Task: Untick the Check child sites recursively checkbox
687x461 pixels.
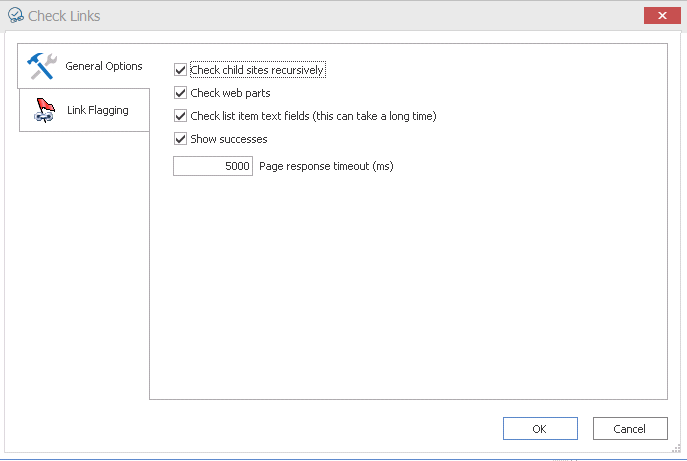Action: [x=181, y=70]
